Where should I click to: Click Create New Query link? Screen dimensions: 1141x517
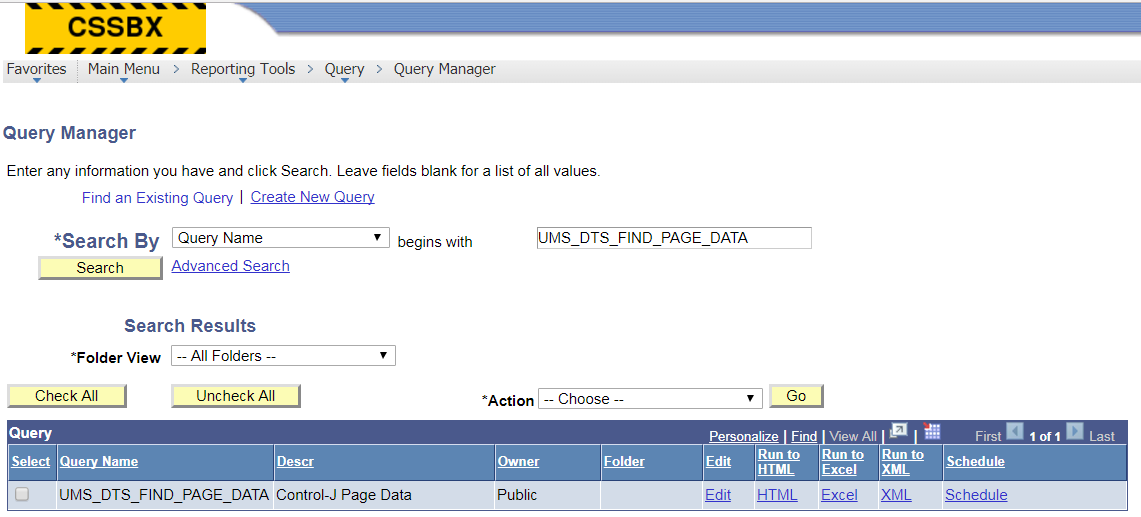(x=312, y=197)
